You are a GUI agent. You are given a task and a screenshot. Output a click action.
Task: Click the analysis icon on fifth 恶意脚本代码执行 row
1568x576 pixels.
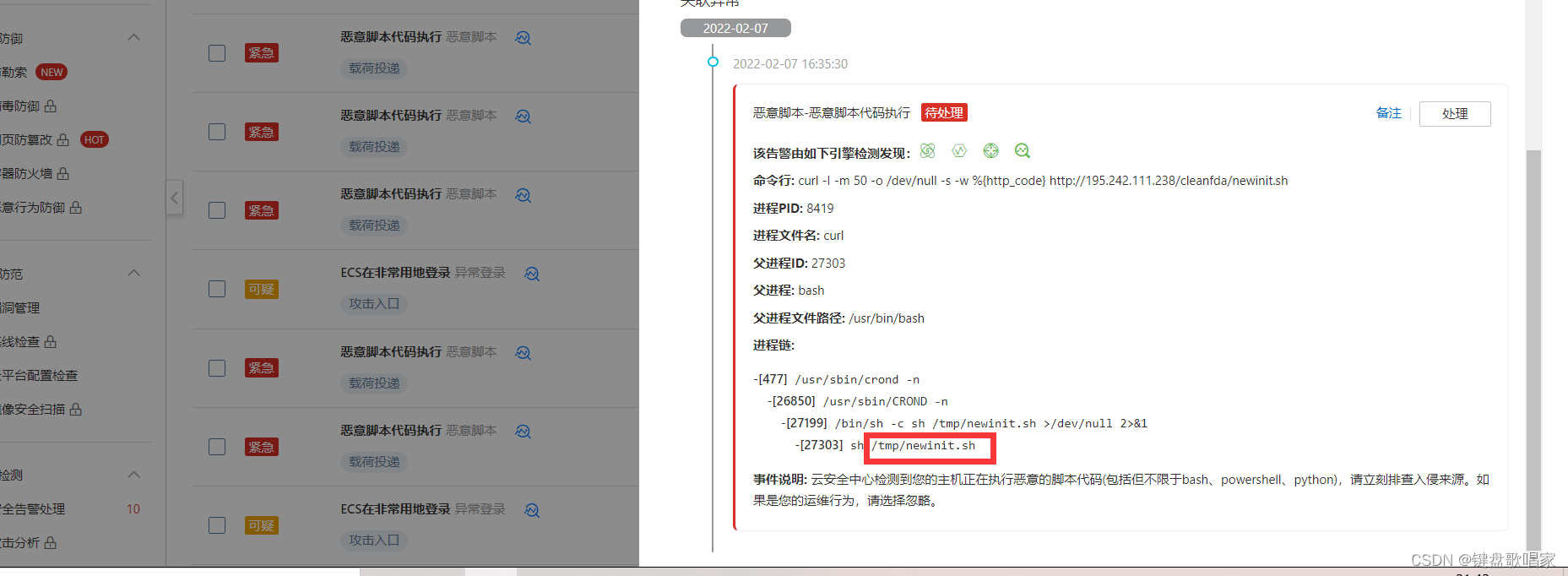point(524,432)
